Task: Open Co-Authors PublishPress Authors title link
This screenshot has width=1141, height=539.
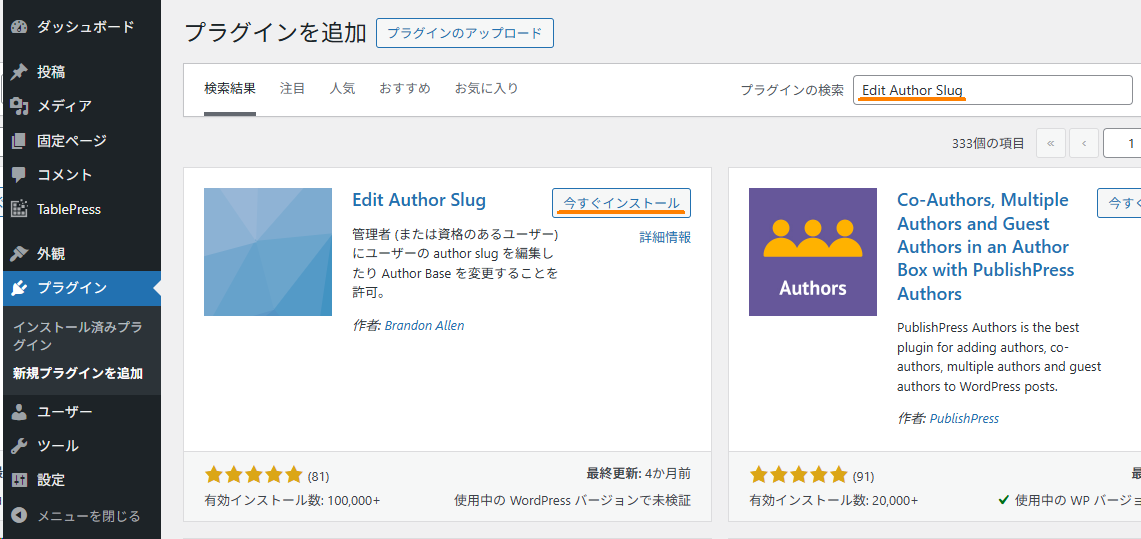Action: click(x=986, y=247)
